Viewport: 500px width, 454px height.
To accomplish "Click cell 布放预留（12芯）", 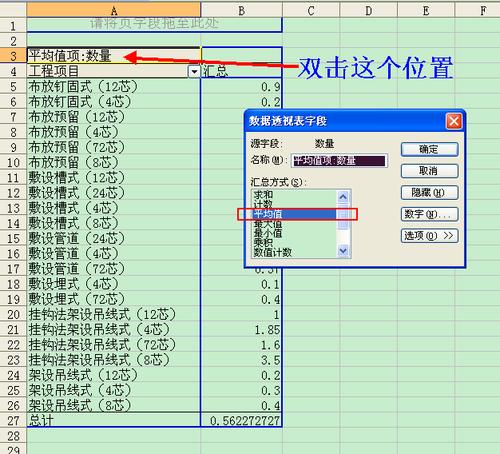I will click(x=114, y=117).
